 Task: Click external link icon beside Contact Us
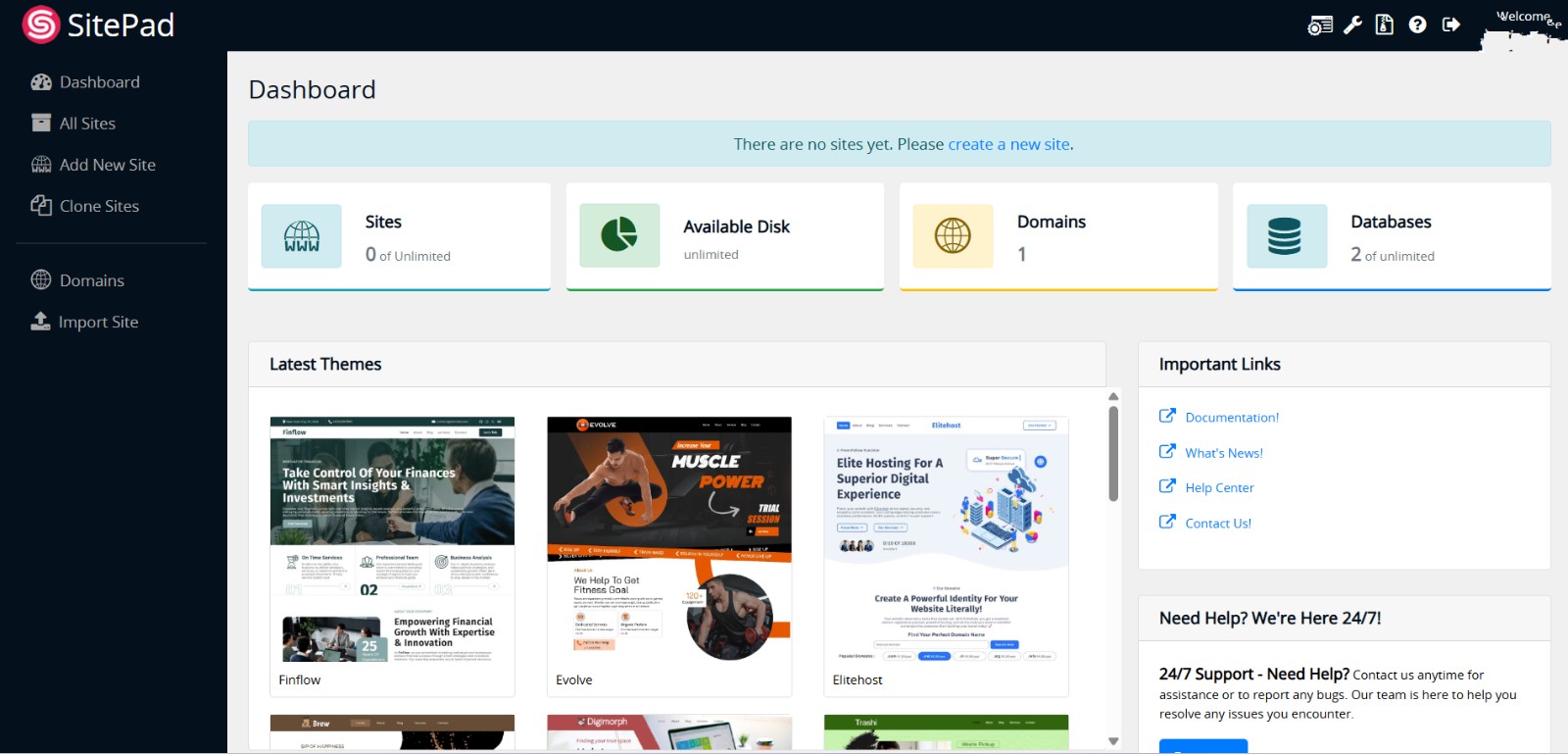(x=1167, y=522)
